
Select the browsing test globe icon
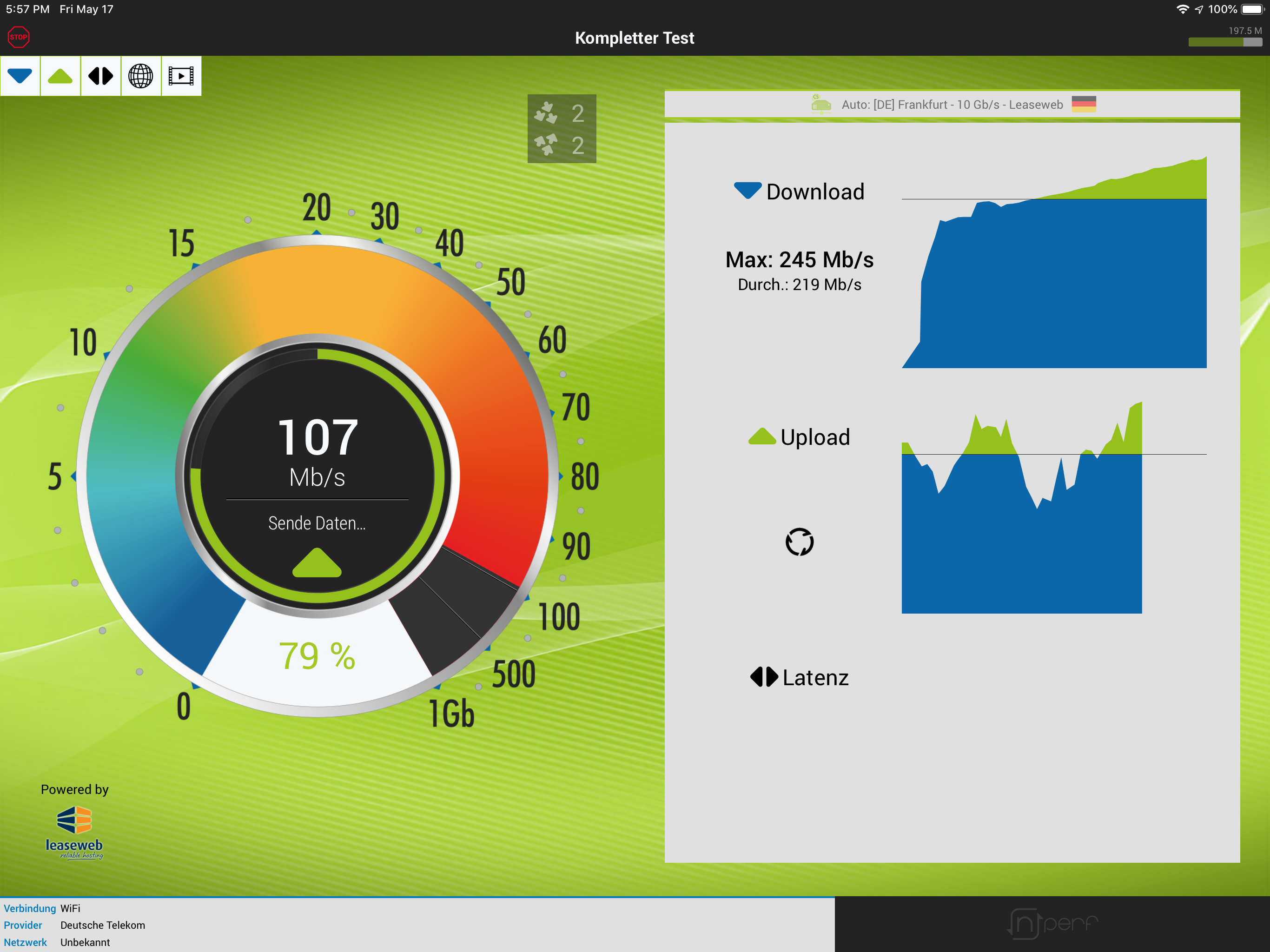coord(141,76)
